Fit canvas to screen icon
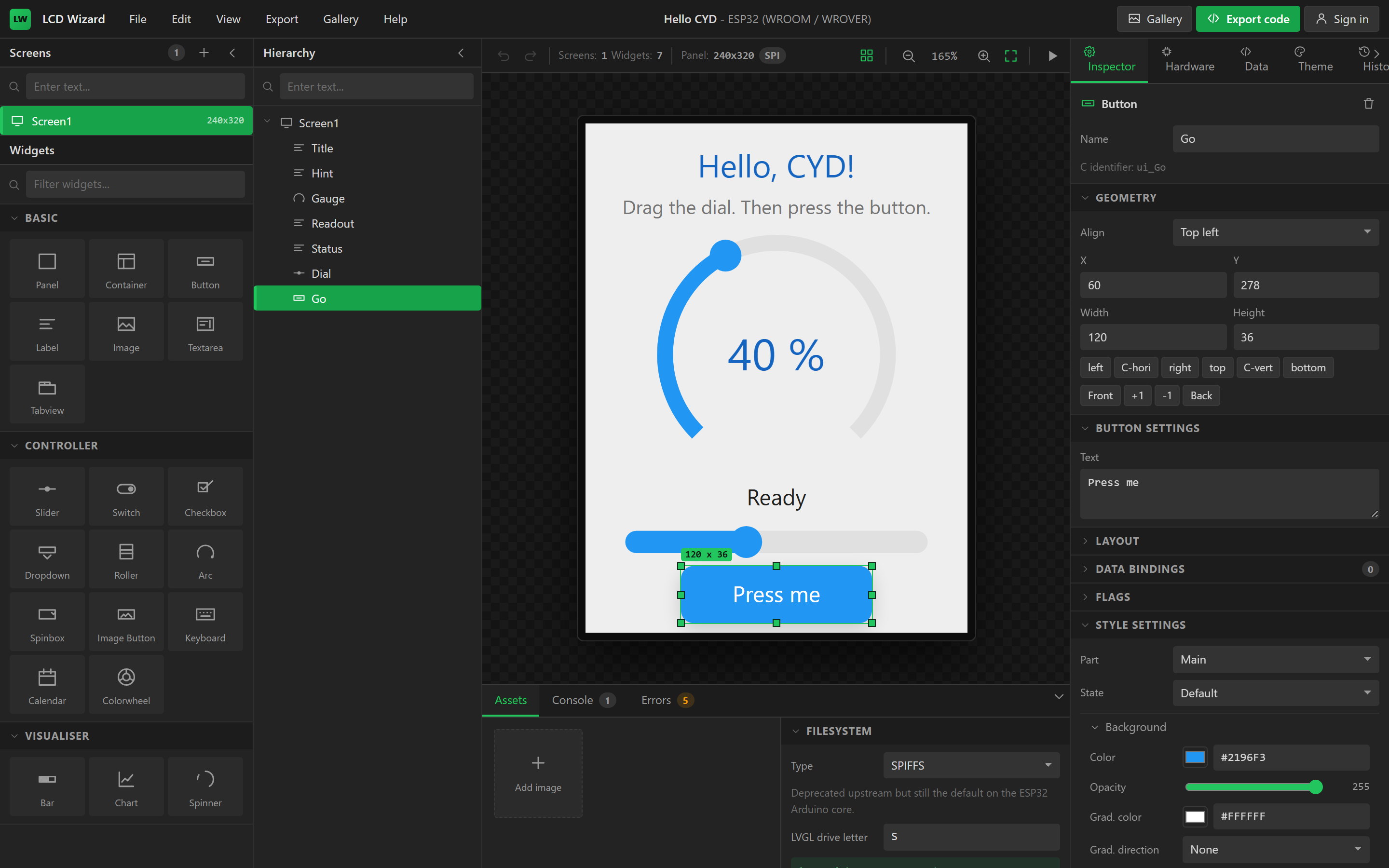This screenshot has height=868, width=1389. (x=1011, y=55)
